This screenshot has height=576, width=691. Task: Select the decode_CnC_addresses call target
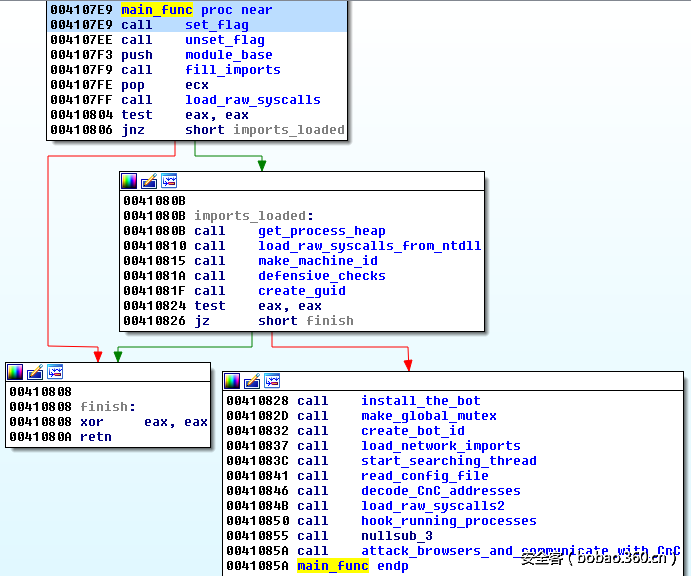(x=440, y=491)
